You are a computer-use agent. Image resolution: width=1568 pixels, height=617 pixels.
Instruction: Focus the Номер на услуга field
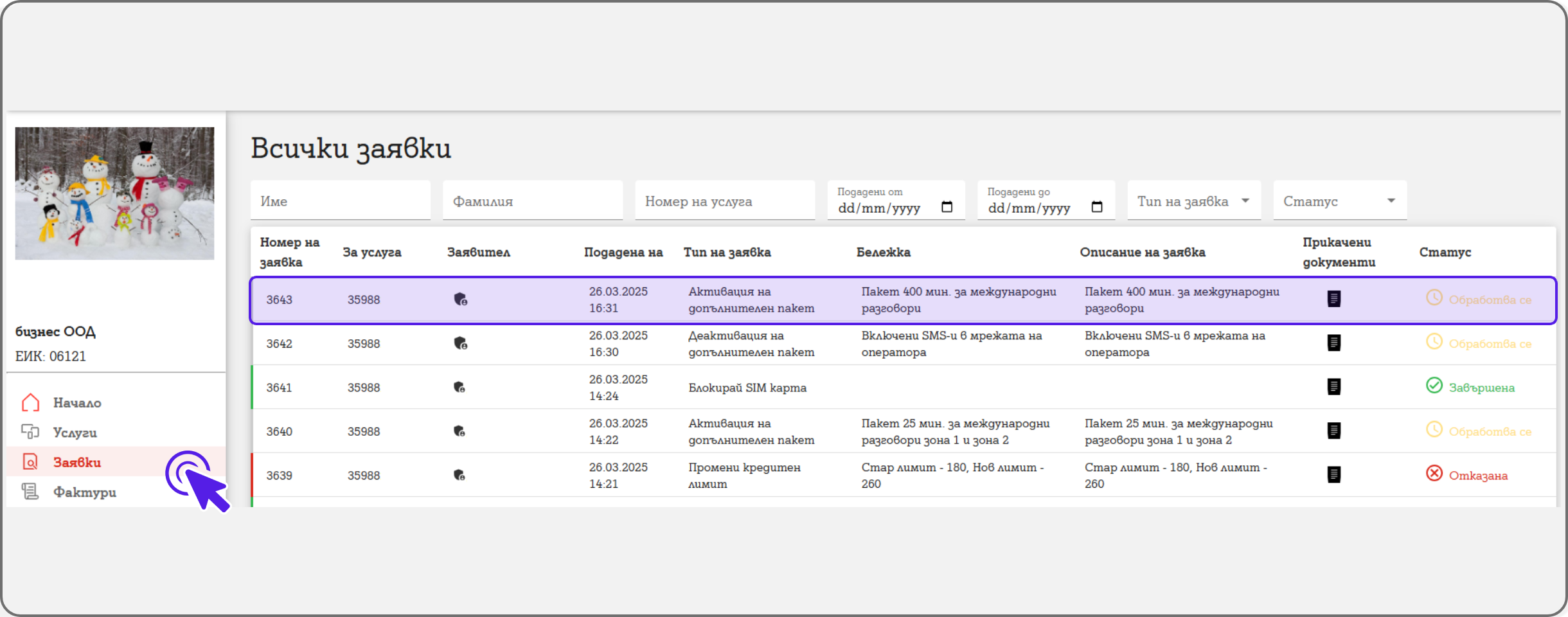[725, 201]
